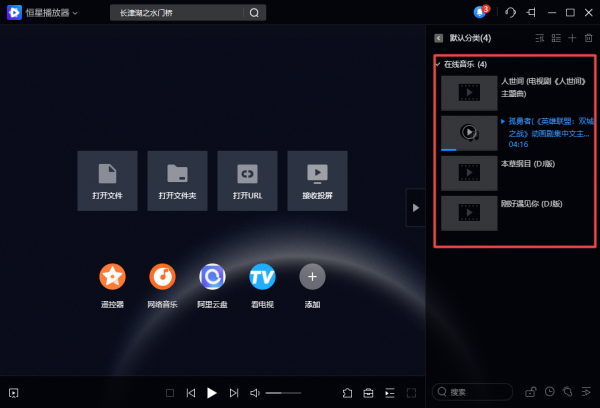Click the 接收投屏 tile
Viewport: 600px width, 408px height.
[x=317, y=181]
